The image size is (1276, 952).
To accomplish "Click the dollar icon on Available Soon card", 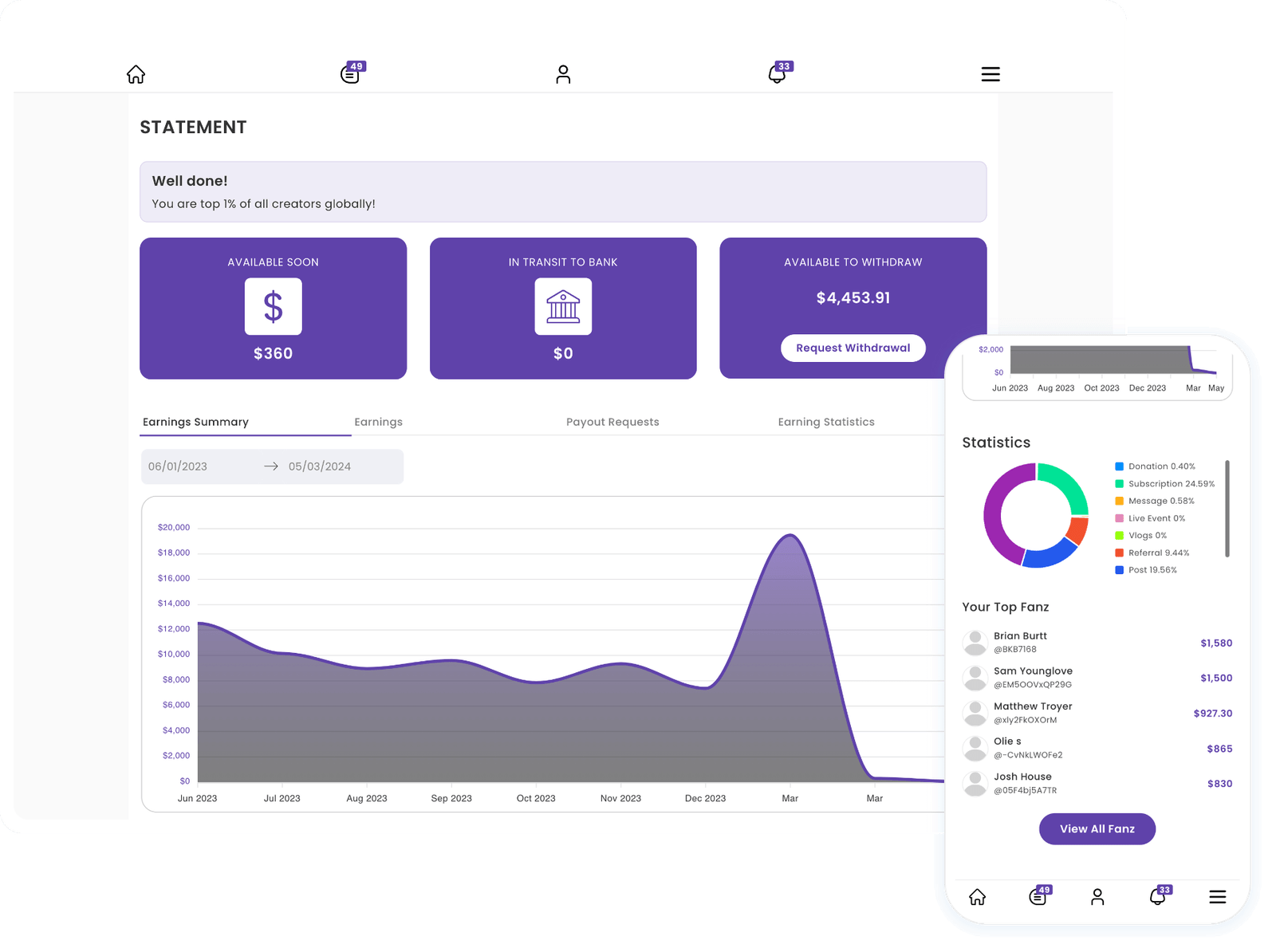I will (273, 307).
